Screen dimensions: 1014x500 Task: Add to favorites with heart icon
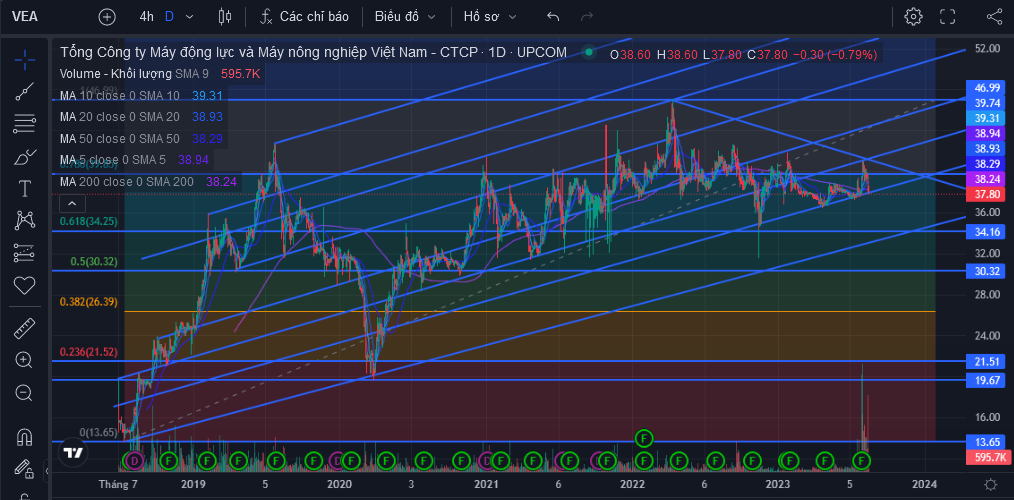pyautogui.click(x=25, y=285)
